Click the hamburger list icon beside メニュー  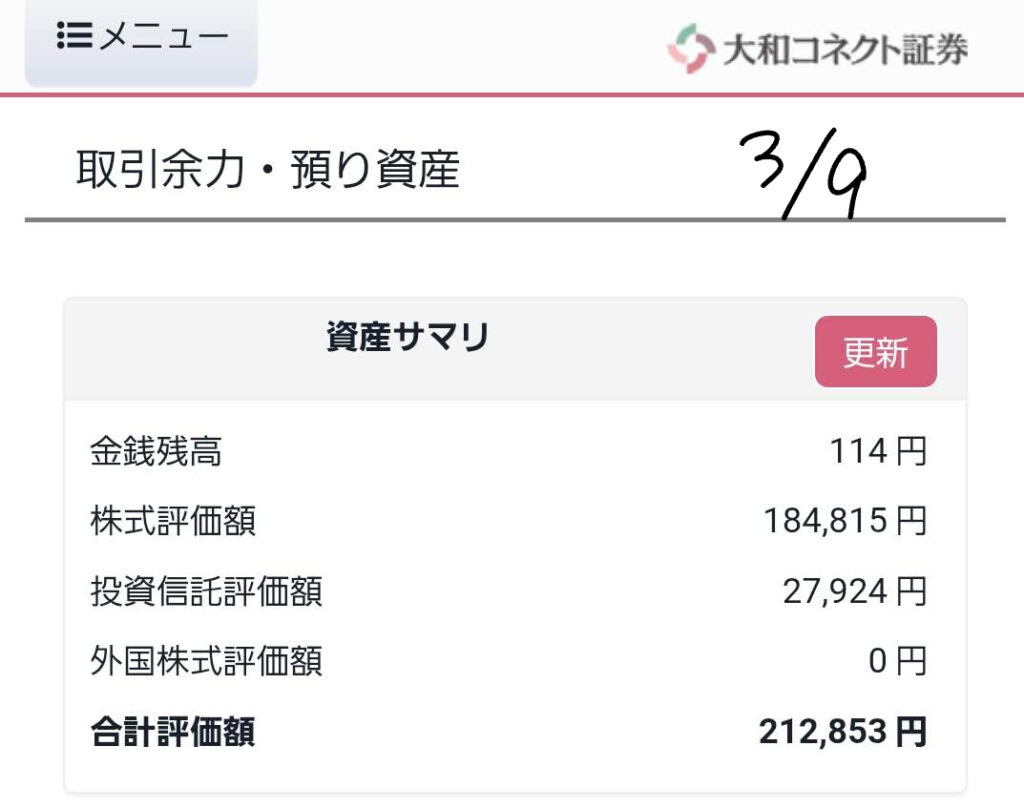tap(74, 38)
